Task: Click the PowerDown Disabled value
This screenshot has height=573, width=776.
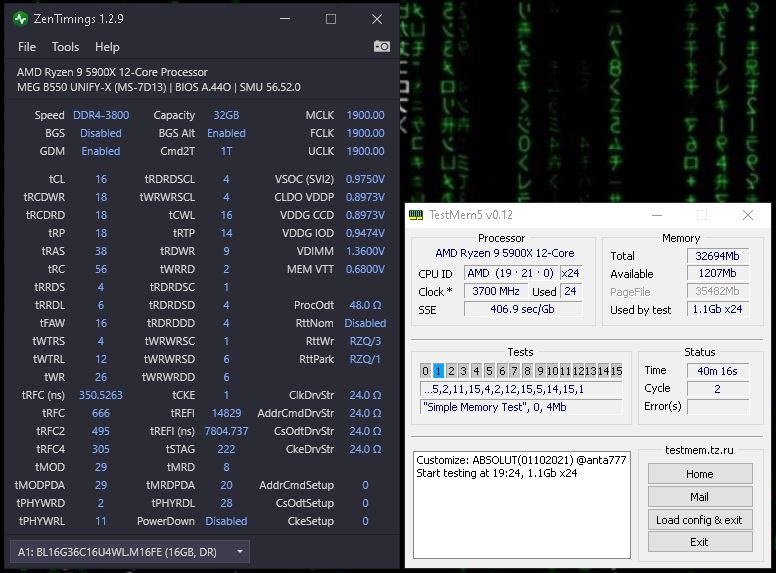Action: point(226,522)
